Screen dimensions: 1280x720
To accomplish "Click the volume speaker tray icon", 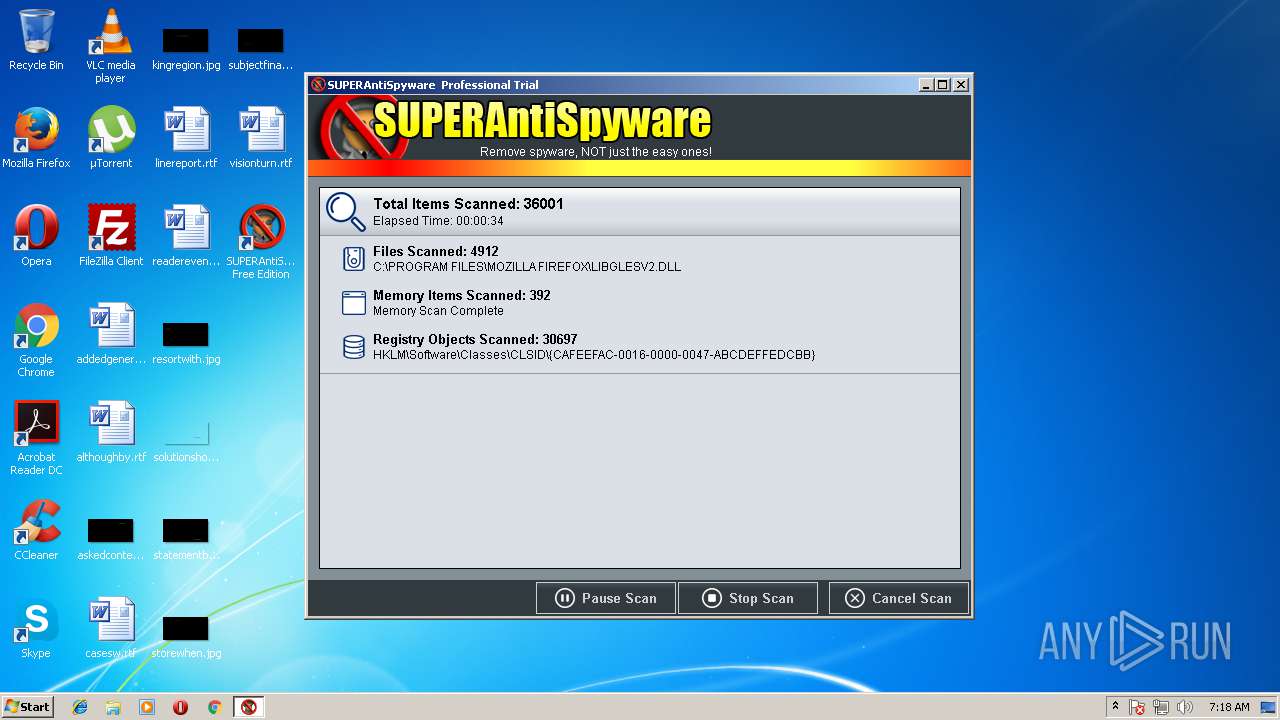I will pos(1186,707).
